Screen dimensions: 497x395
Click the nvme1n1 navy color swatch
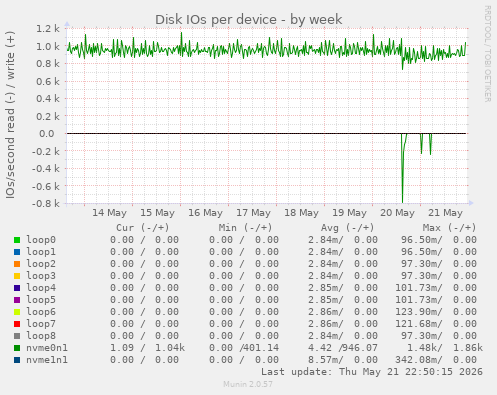tap(17, 360)
